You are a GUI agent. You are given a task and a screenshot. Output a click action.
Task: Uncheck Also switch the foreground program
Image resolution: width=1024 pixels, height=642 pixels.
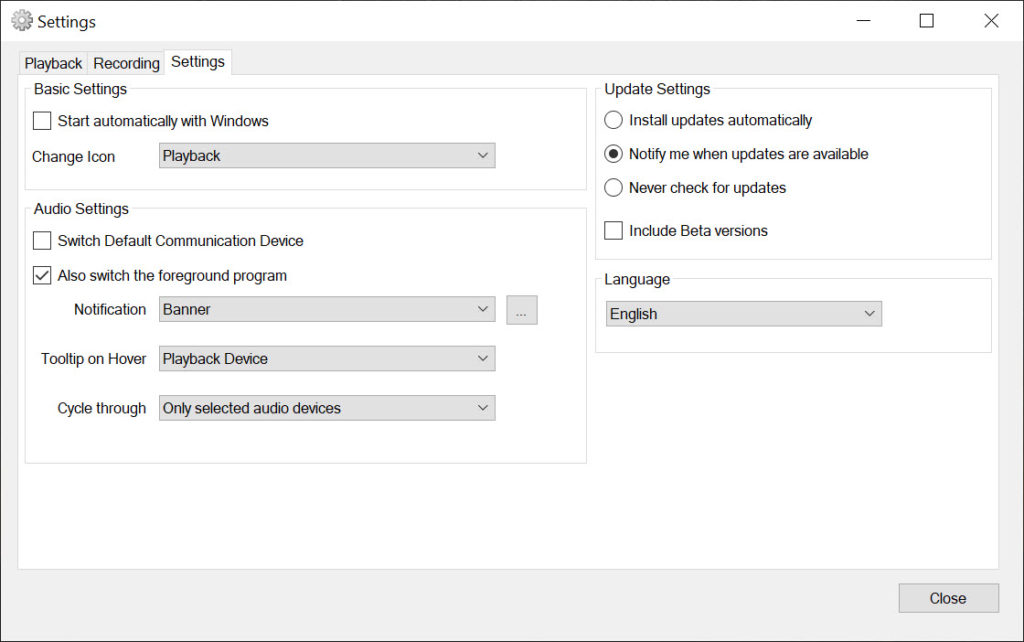[x=42, y=276]
